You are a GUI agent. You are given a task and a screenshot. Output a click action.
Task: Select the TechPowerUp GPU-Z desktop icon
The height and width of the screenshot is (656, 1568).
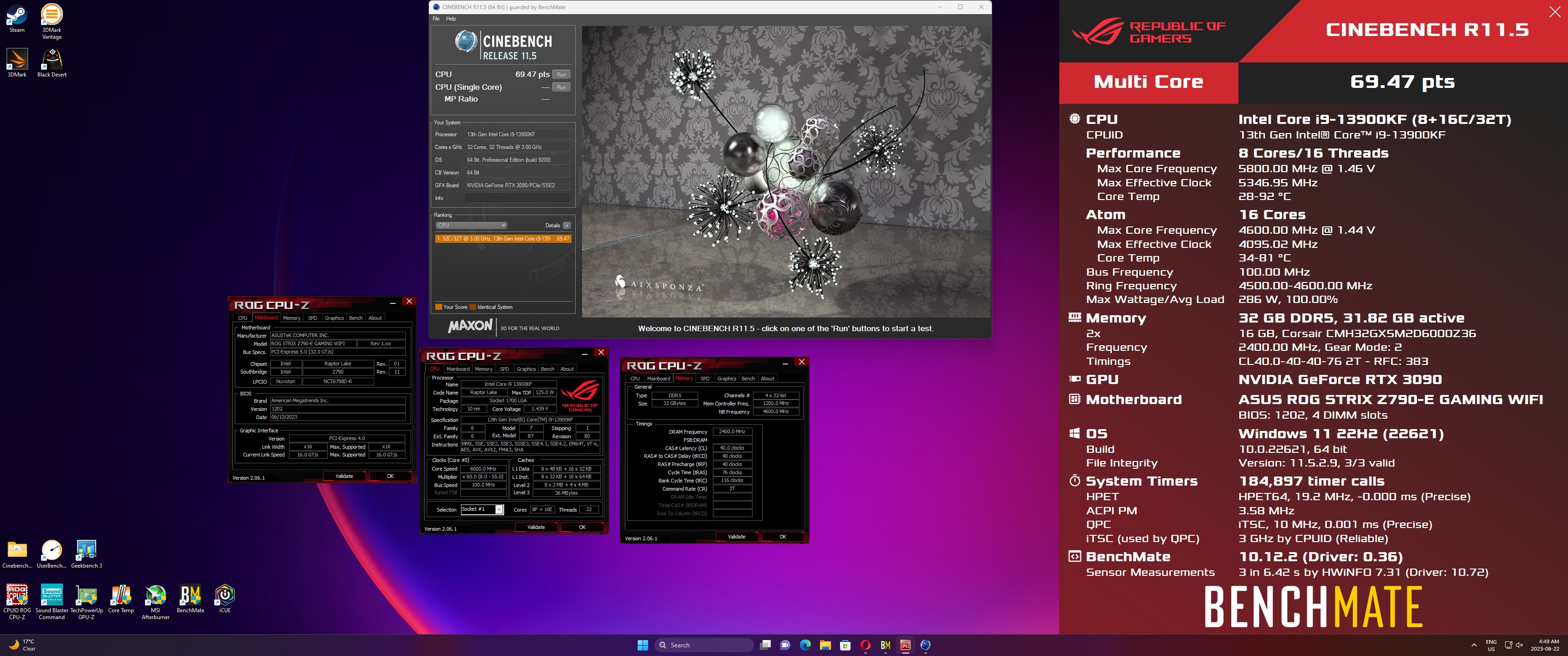(87, 602)
